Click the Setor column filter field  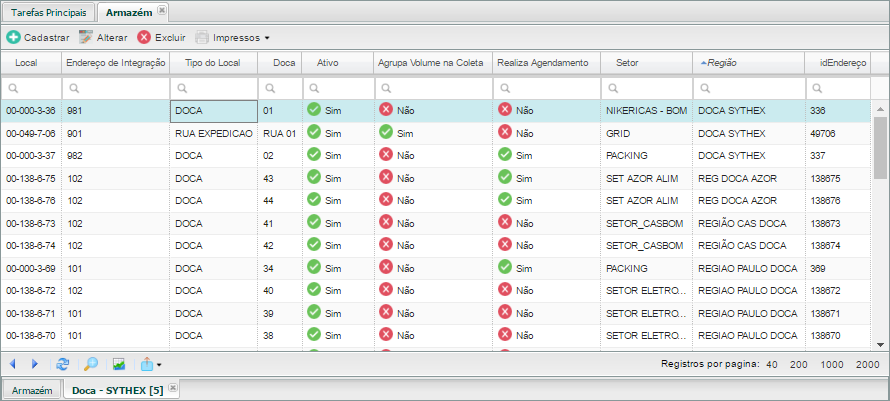(646, 88)
